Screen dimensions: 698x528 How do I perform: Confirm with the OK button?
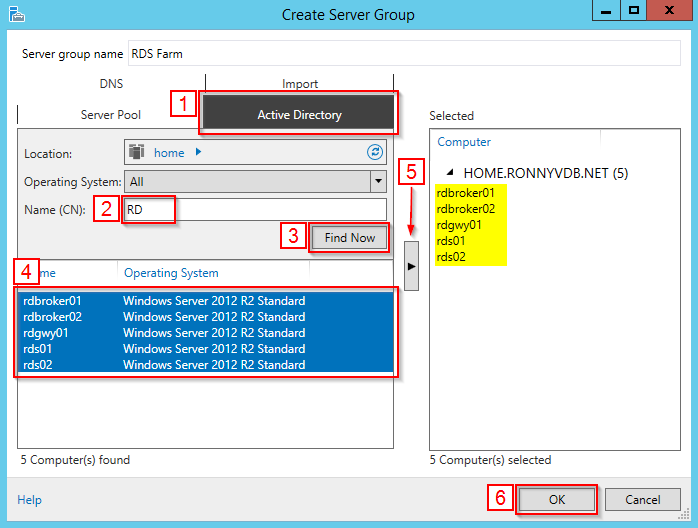(x=557, y=499)
